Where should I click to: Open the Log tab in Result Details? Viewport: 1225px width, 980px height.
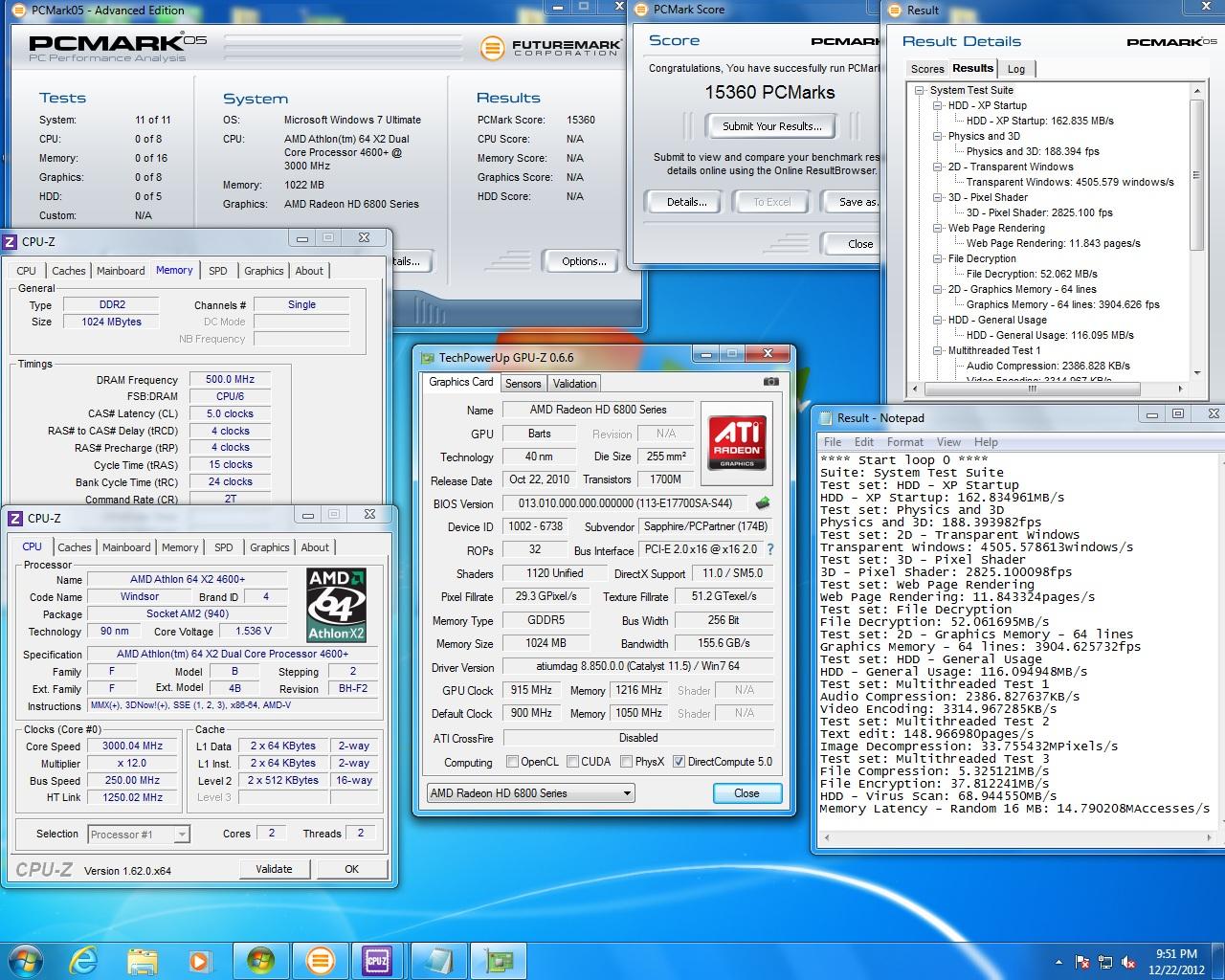1016,69
